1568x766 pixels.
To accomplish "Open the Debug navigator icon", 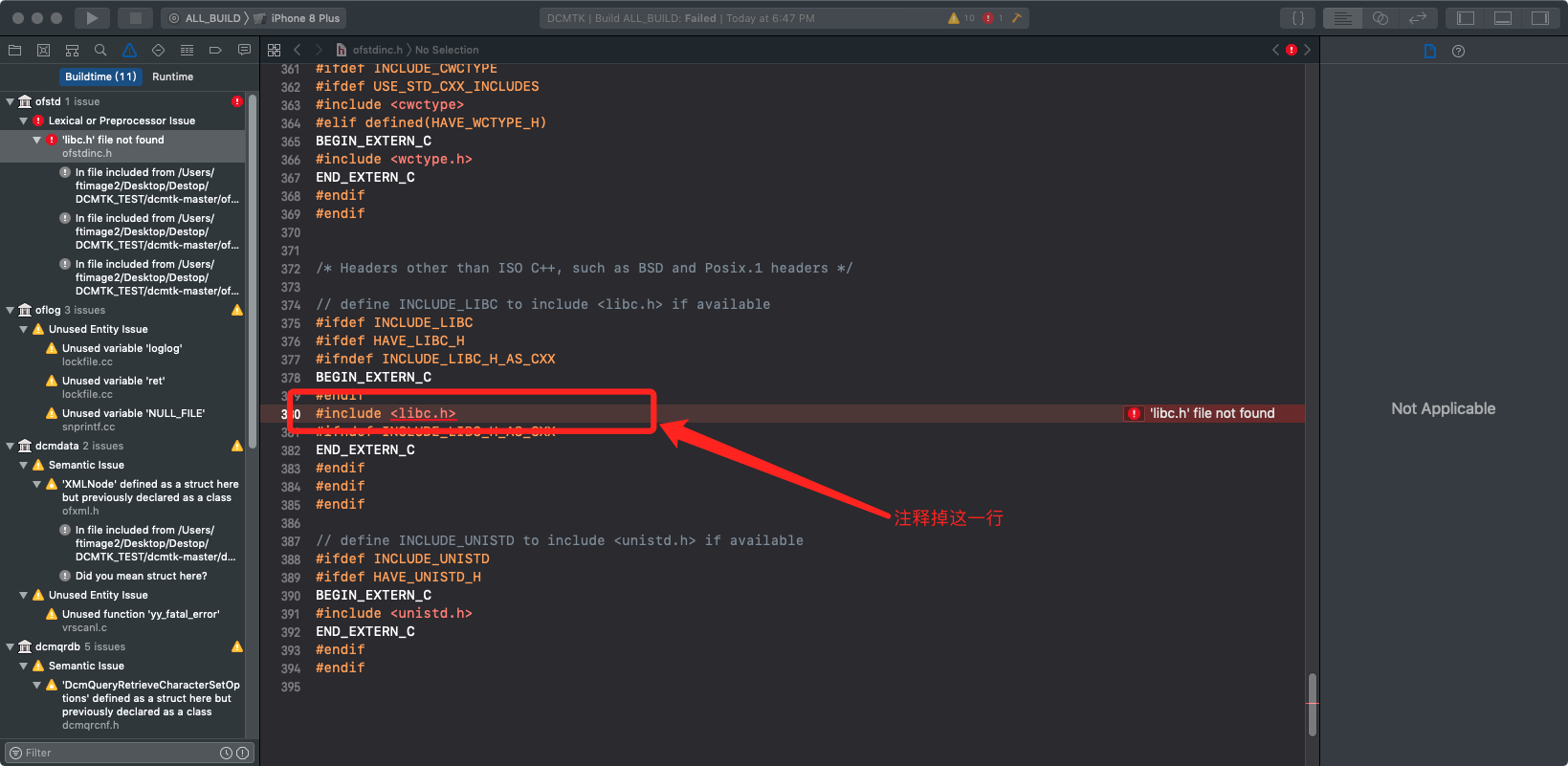I will (x=187, y=50).
